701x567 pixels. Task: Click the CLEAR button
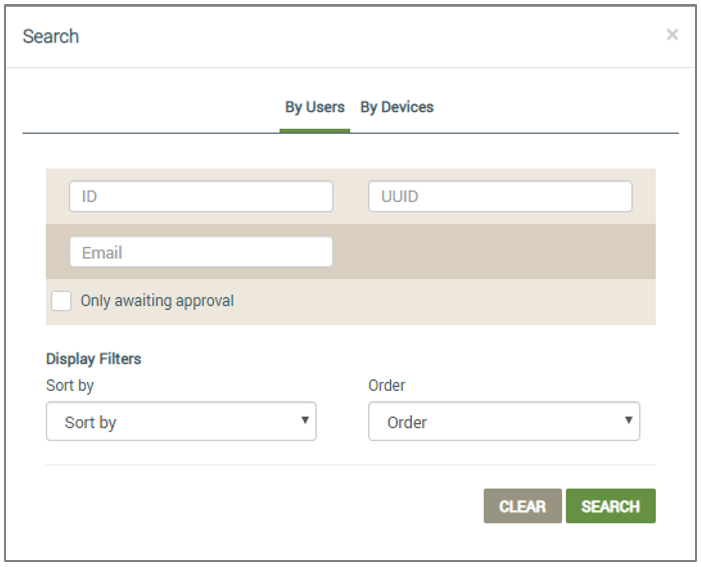point(523,506)
